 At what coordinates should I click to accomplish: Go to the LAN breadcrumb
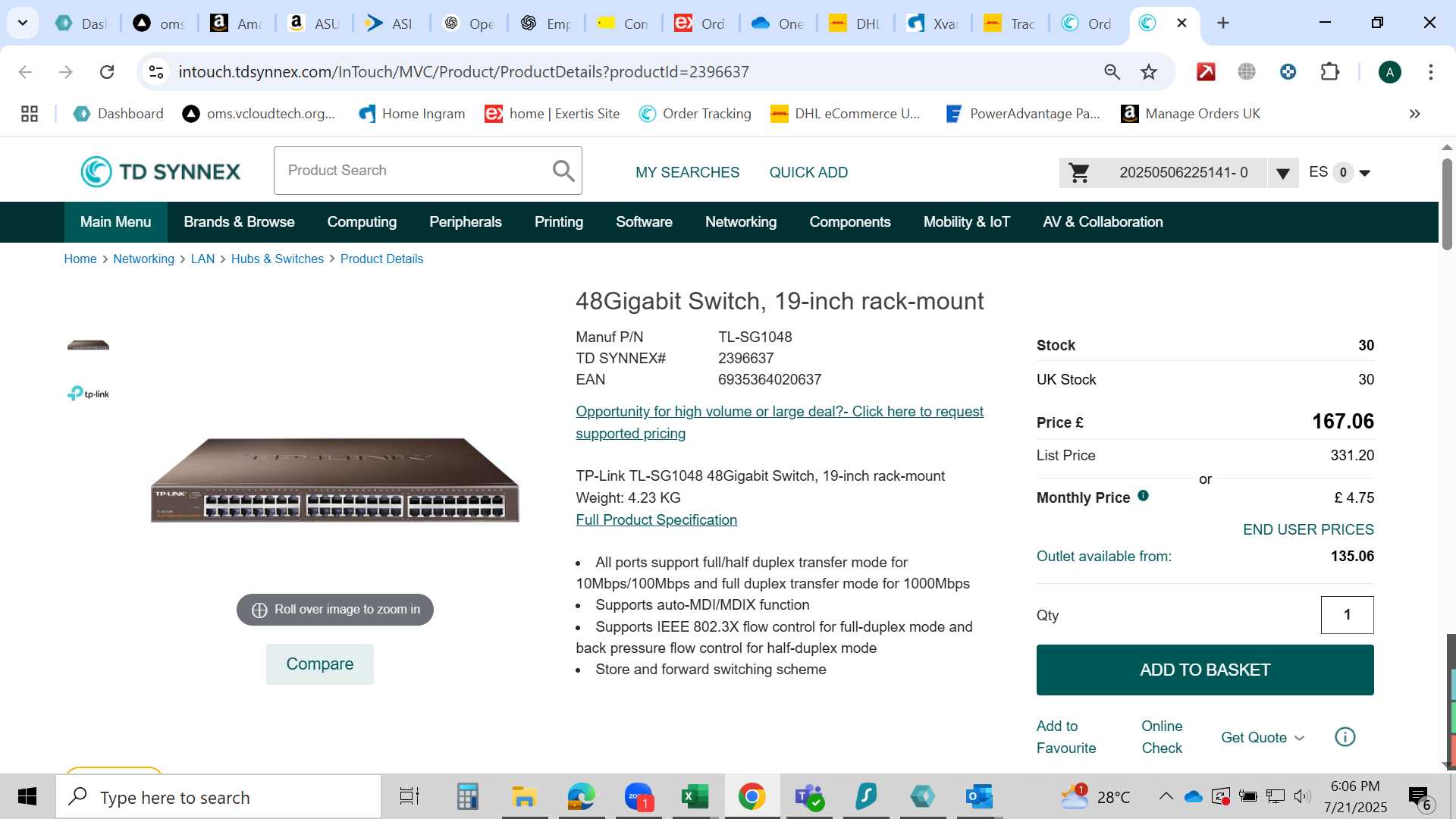tap(202, 259)
